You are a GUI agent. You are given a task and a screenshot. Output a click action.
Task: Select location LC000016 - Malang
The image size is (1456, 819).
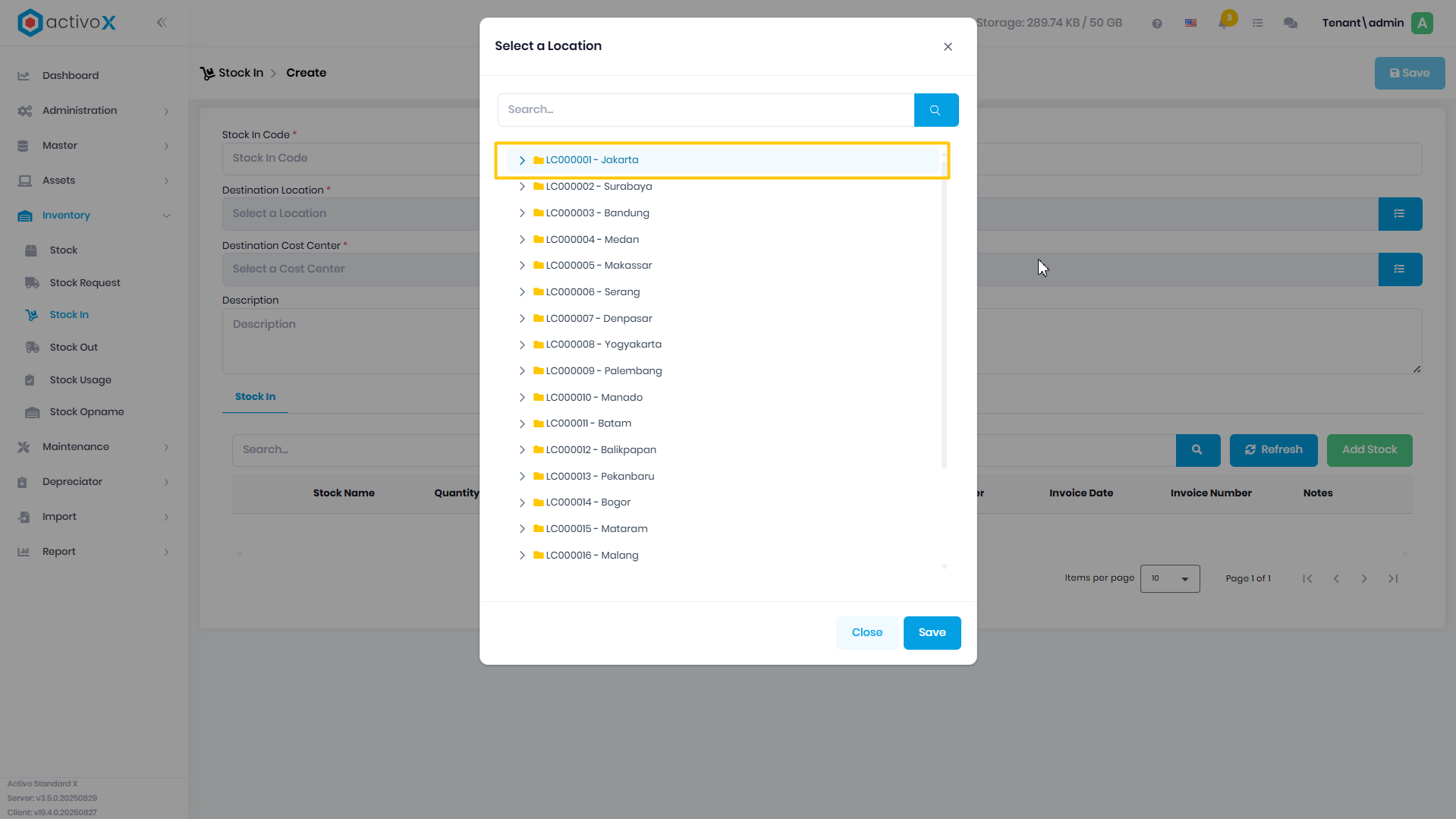[x=592, y=556]
